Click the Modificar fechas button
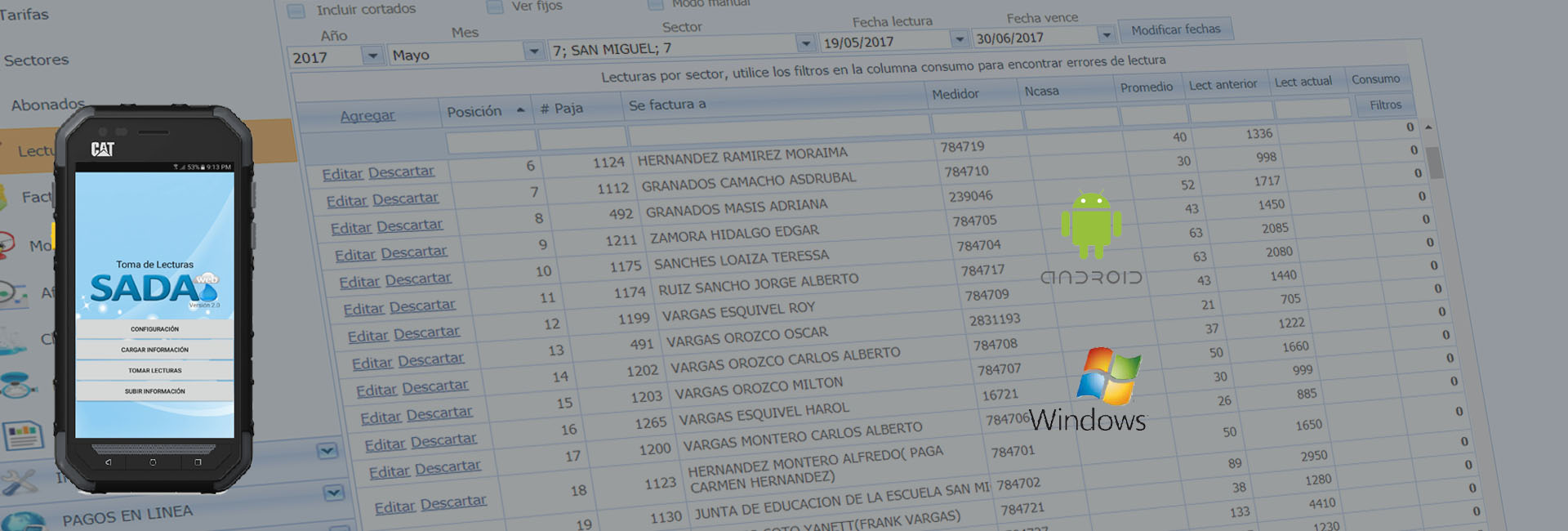 [1176, 30]
